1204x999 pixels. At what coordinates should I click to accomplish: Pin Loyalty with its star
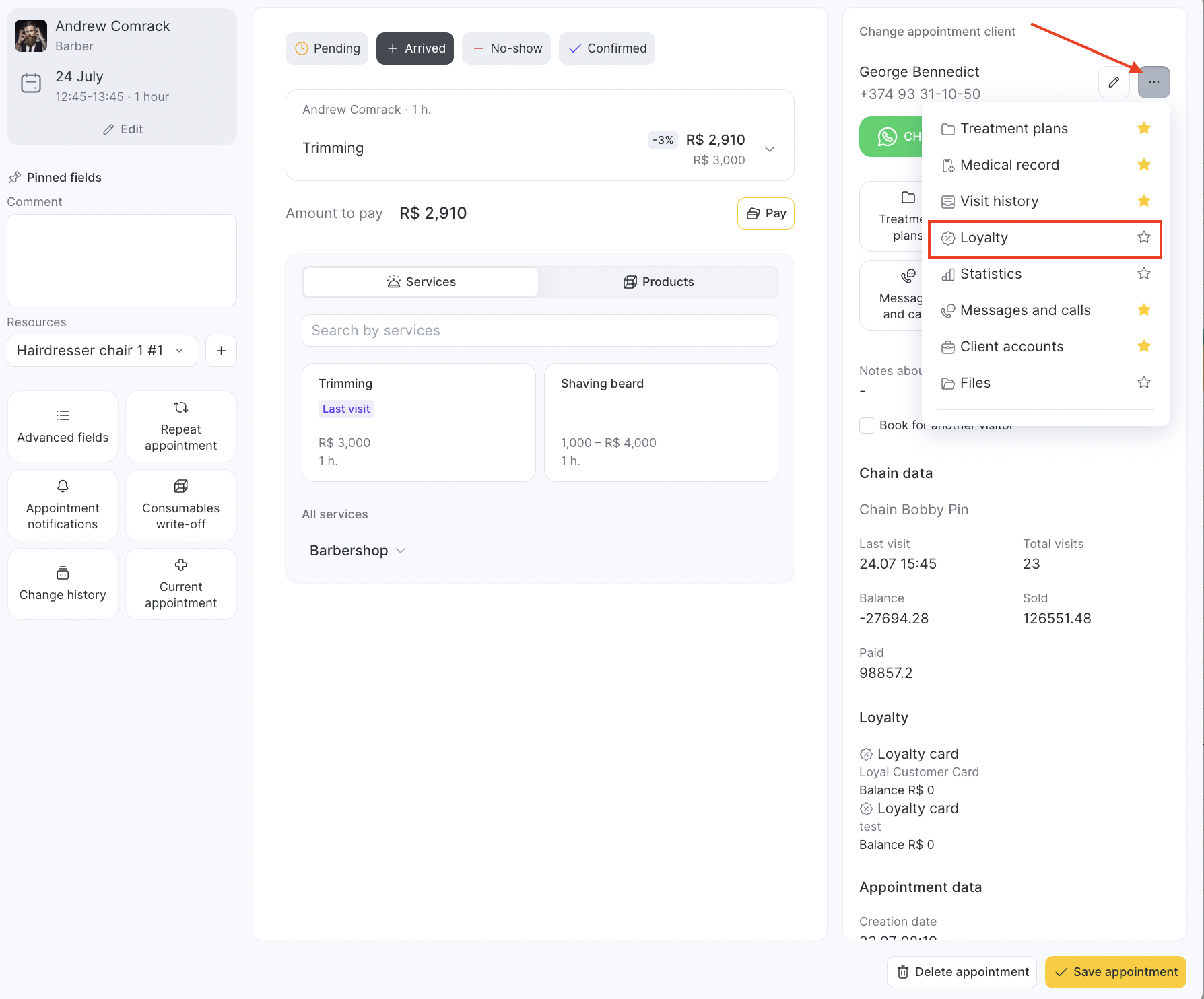pyautogui.click(x=1143, y=237)
